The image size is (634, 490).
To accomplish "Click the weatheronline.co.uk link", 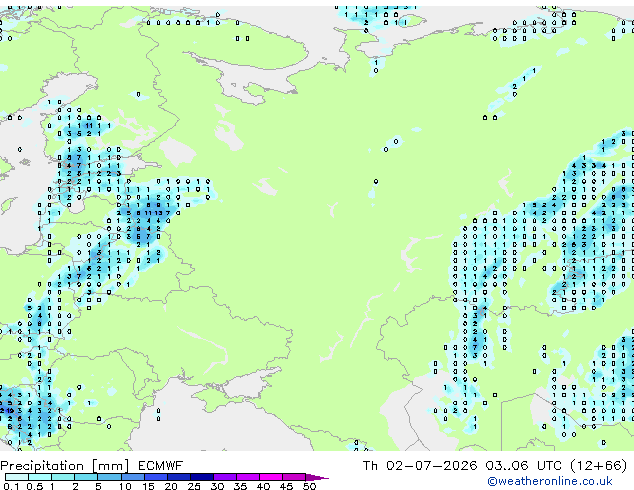I will [549, 481].
